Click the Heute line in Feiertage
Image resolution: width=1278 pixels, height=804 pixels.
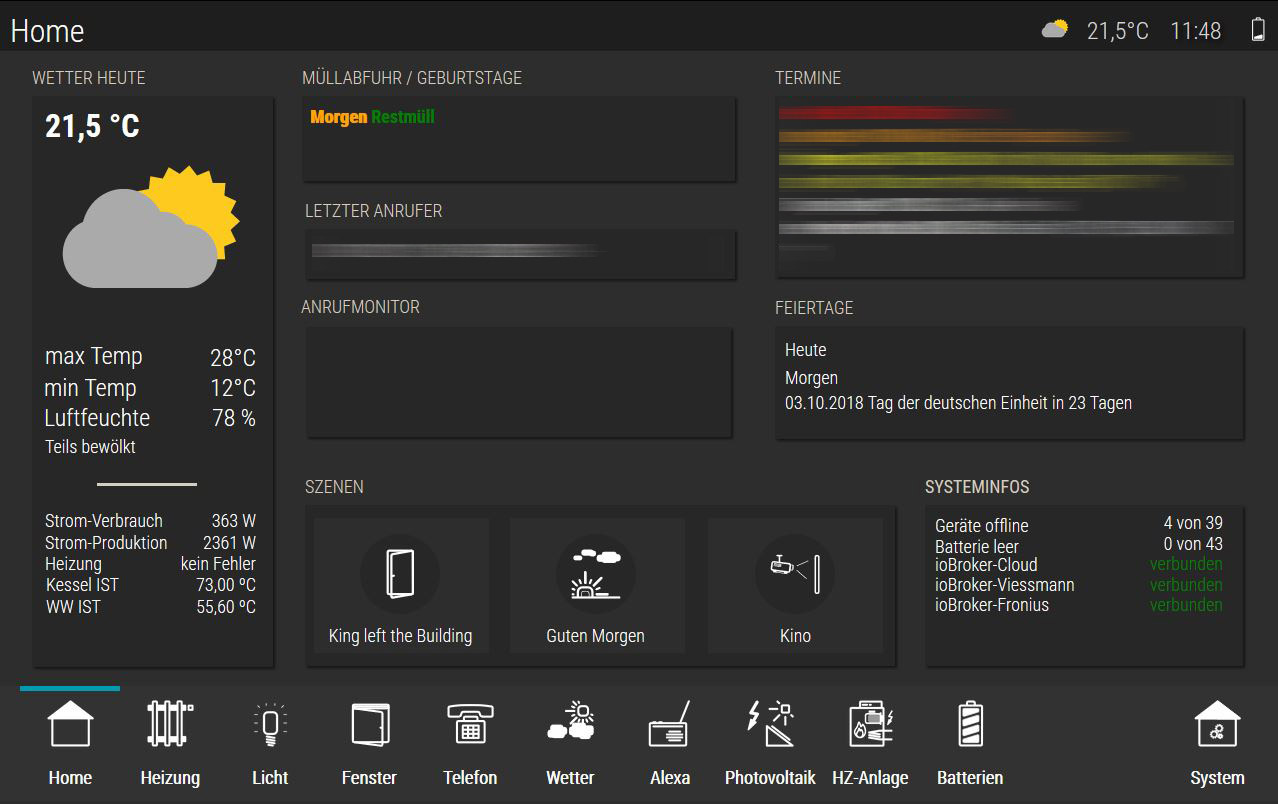point(806,350)
